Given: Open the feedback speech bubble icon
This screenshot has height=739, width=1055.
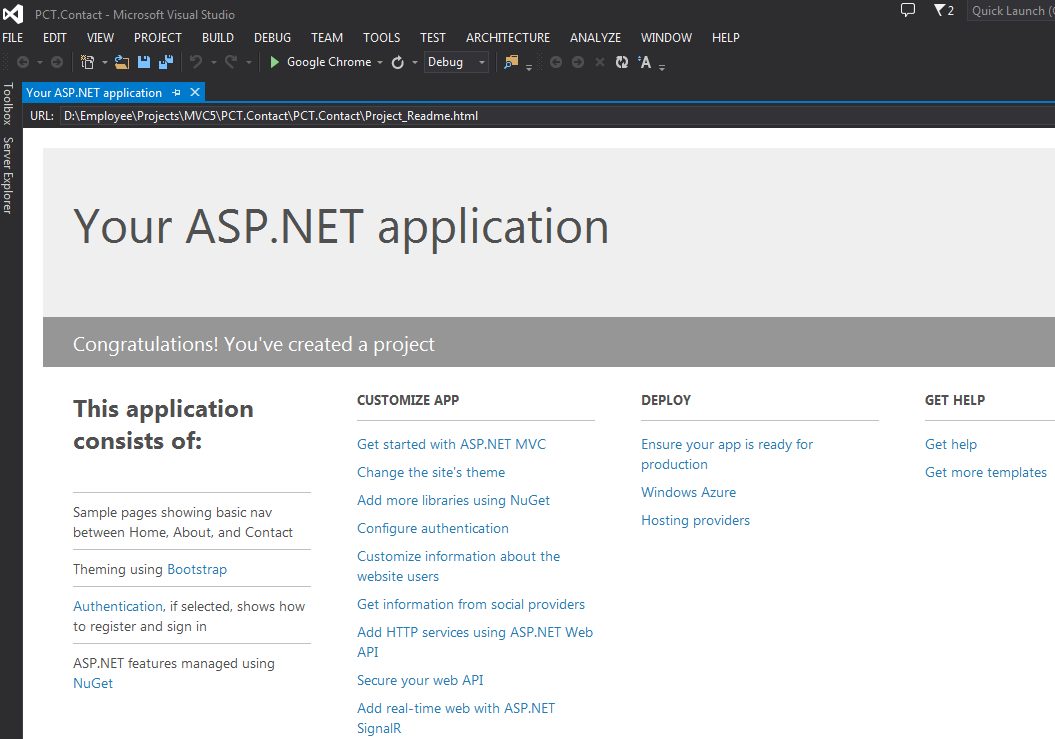Looking at the screenshot, I should point(908,10).
